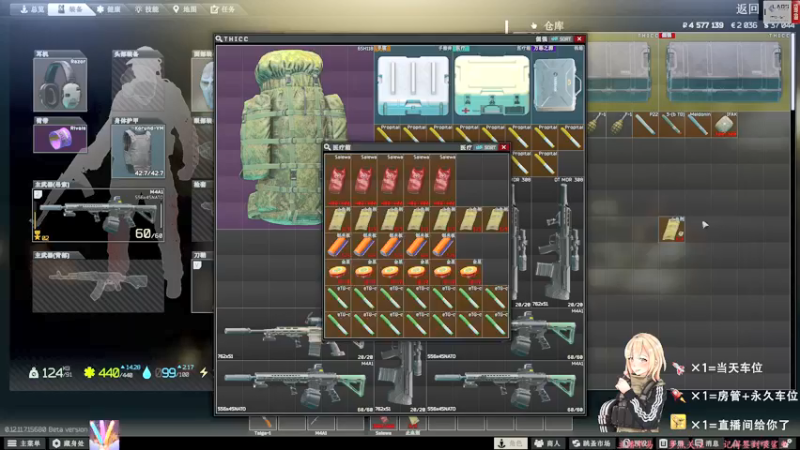800x450 pixels.
Task: Select the P22 injector in stash
Action: click(645, 124)
